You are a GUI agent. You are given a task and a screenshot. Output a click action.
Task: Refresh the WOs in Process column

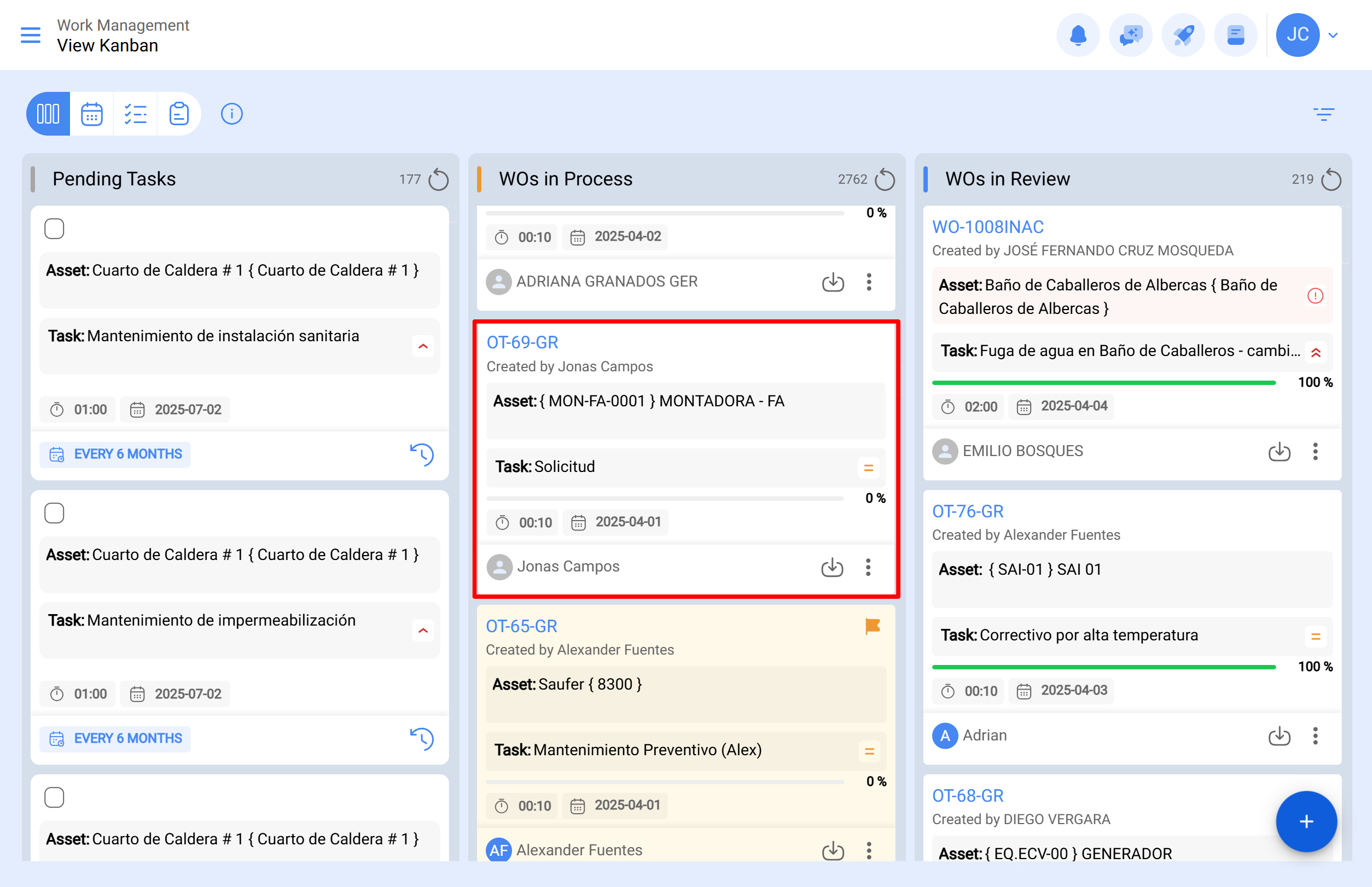pyautogui.click(x=885, y=180)
